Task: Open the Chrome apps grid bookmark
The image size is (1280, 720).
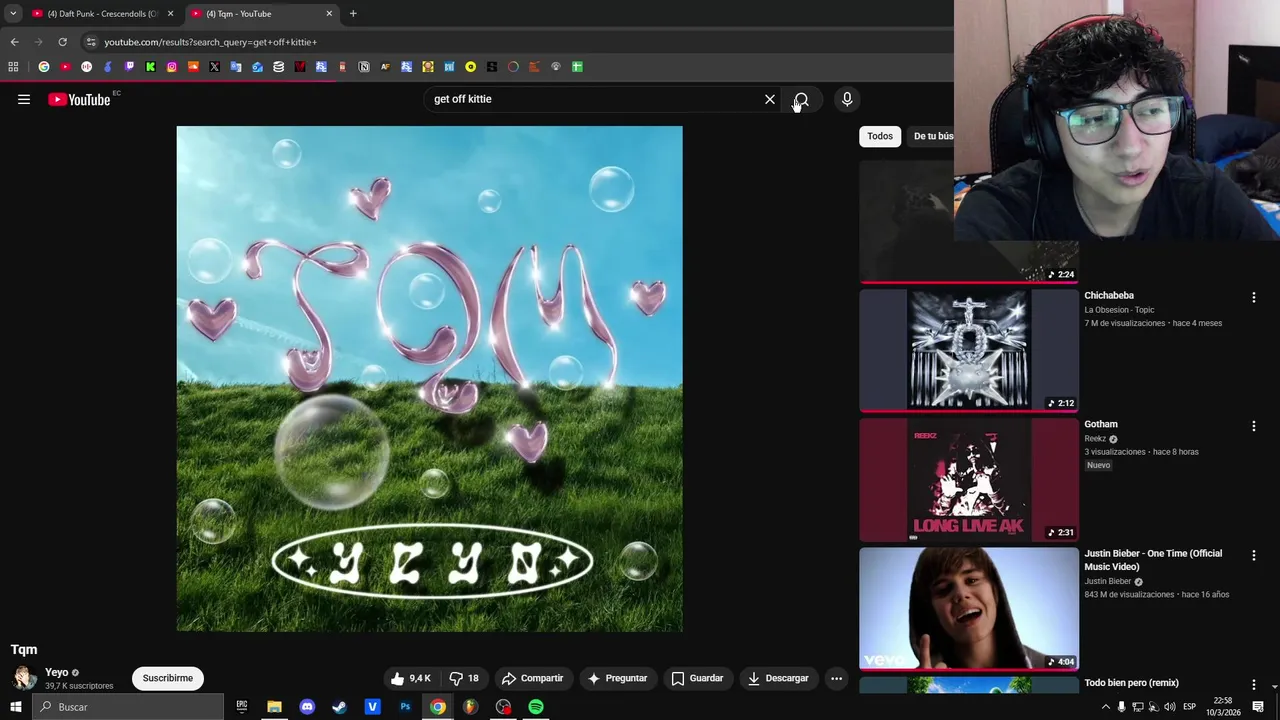Action: [13, 67]
